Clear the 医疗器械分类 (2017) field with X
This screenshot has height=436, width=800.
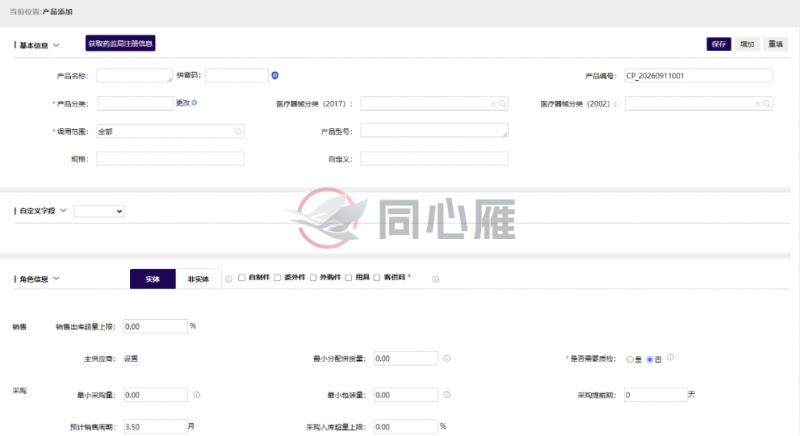(493, 104)
